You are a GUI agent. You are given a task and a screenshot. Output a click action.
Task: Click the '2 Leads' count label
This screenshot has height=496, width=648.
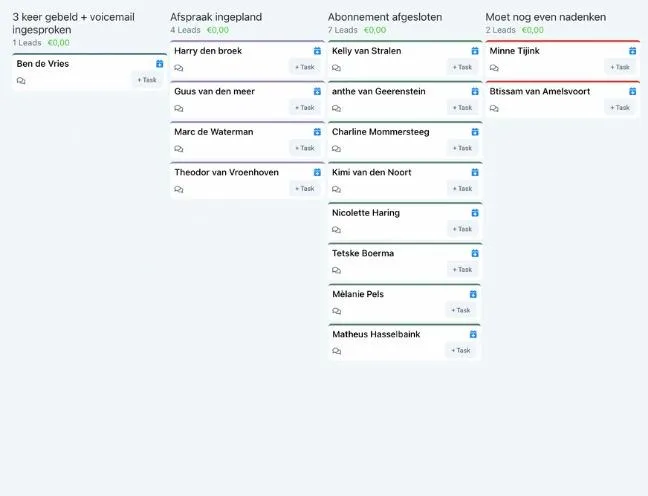[500, 30]
